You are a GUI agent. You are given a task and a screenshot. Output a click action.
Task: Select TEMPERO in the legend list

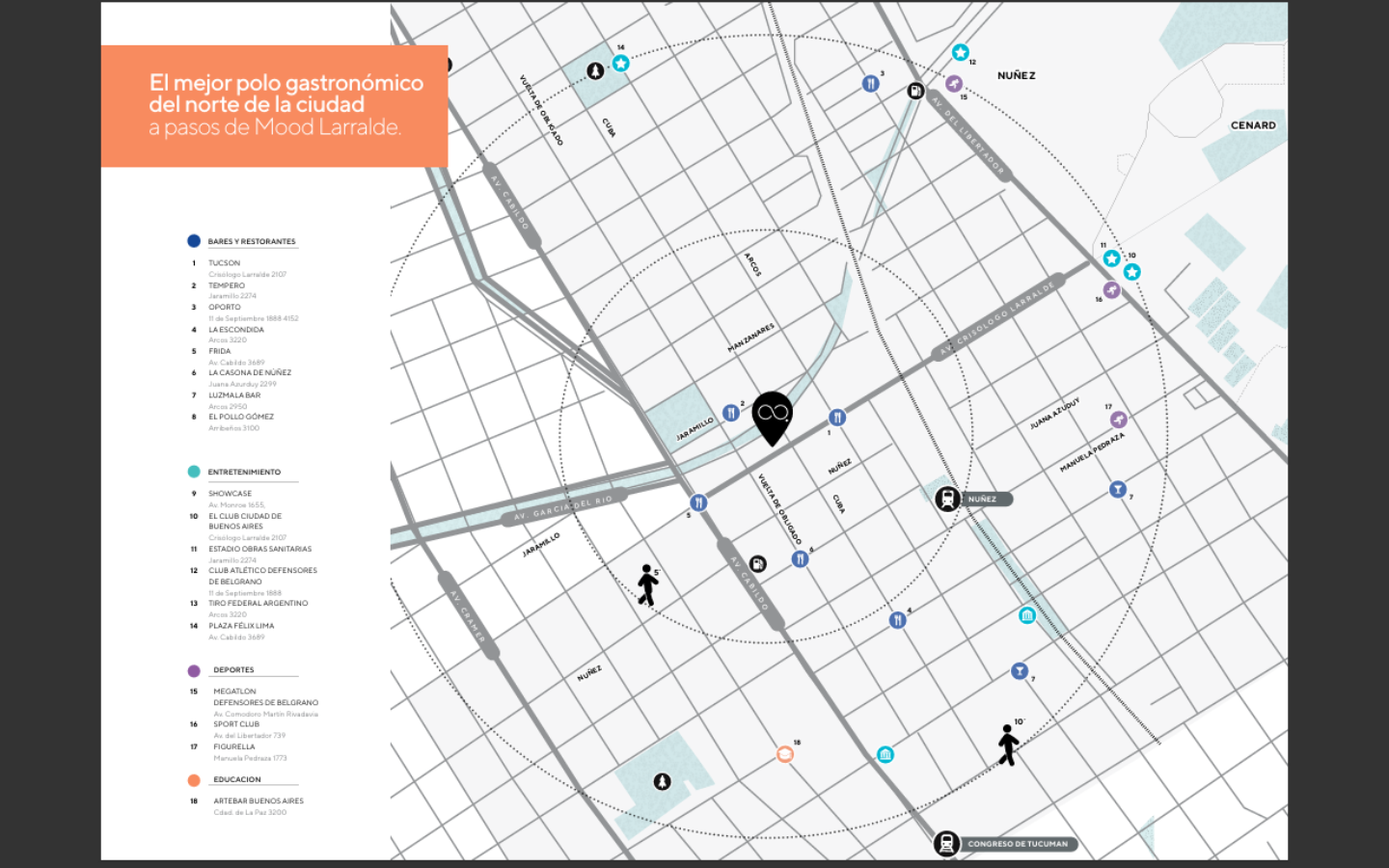(x=227, y=285)
